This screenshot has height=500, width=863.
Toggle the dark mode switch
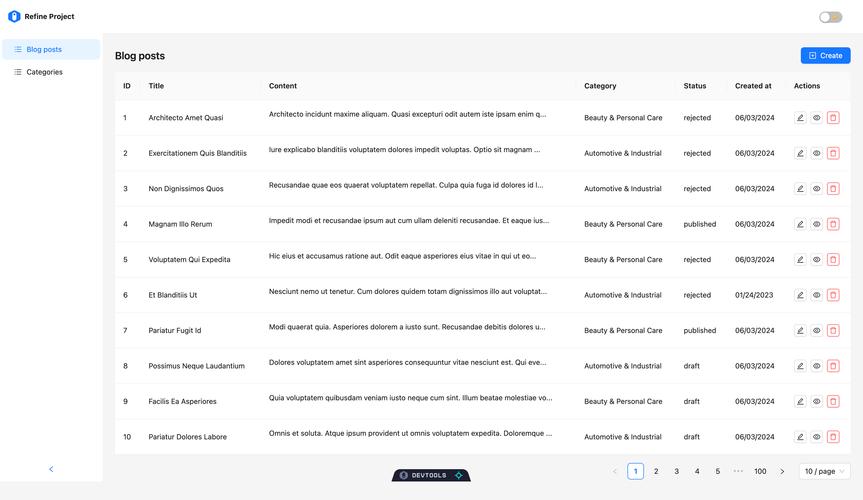pyautogui.click(x=830, y=17)
